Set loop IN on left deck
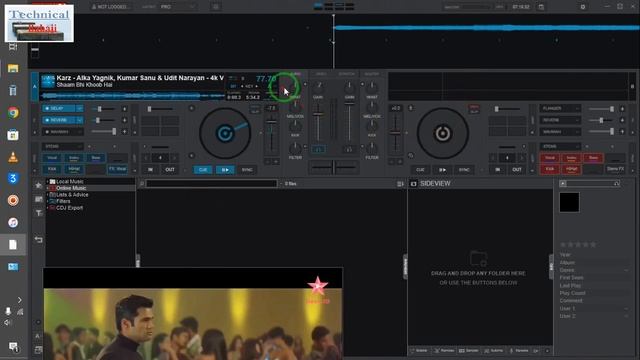Viewport: 640px width, 360px height. (150, 169)
